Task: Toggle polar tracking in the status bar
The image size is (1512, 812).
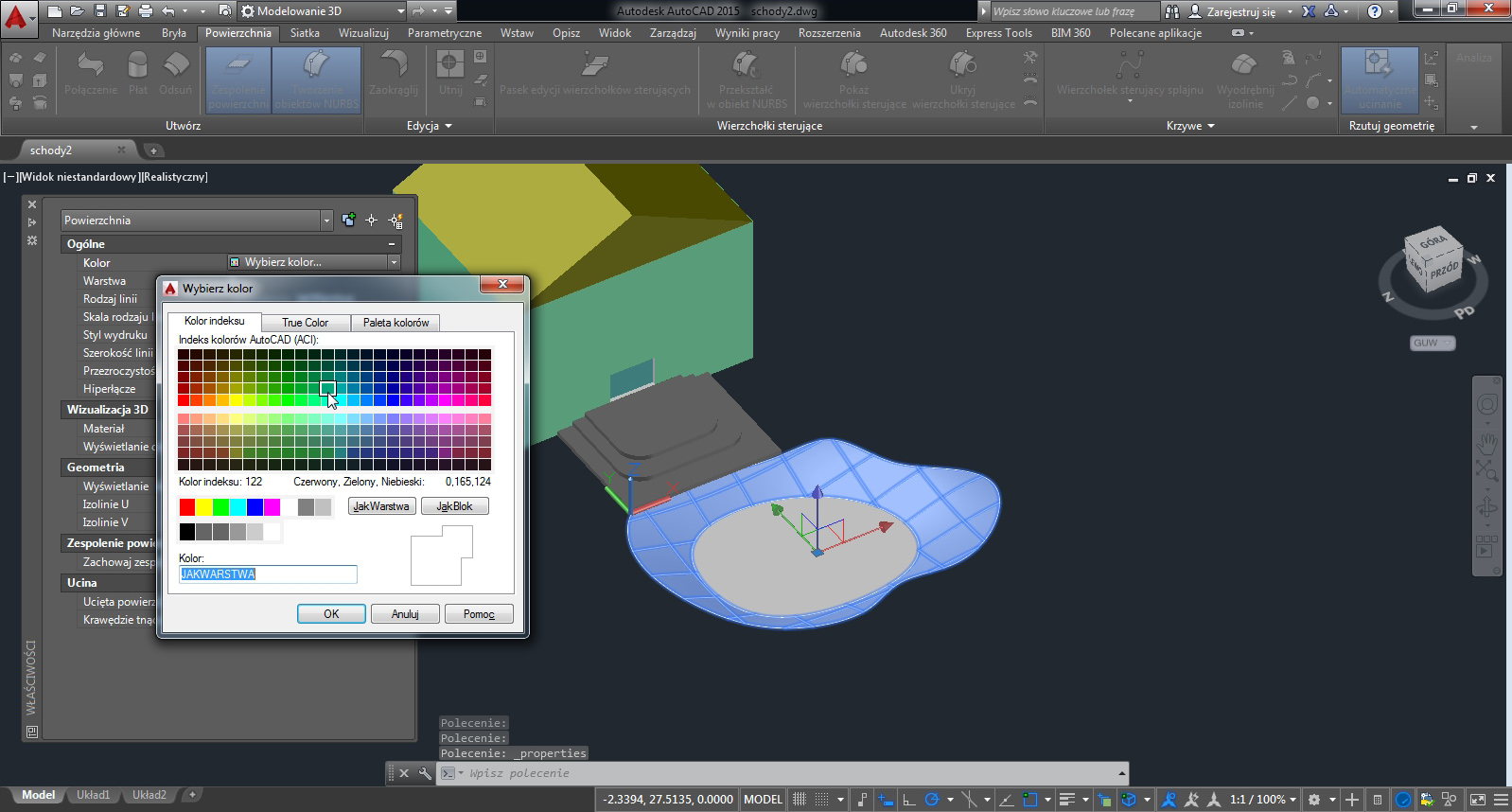Action: click(932, 800)
